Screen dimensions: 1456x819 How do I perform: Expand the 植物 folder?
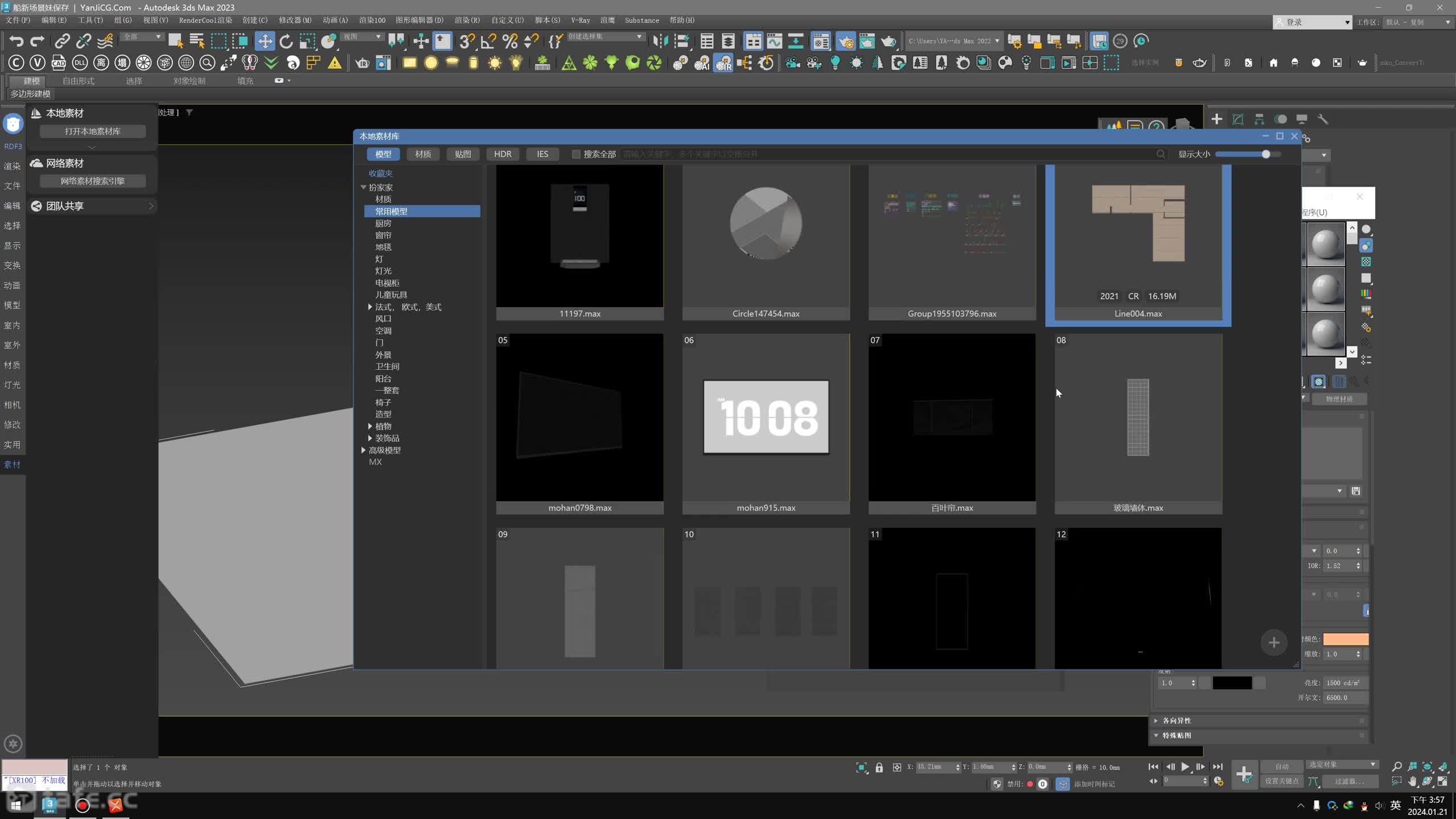(370, 426)
